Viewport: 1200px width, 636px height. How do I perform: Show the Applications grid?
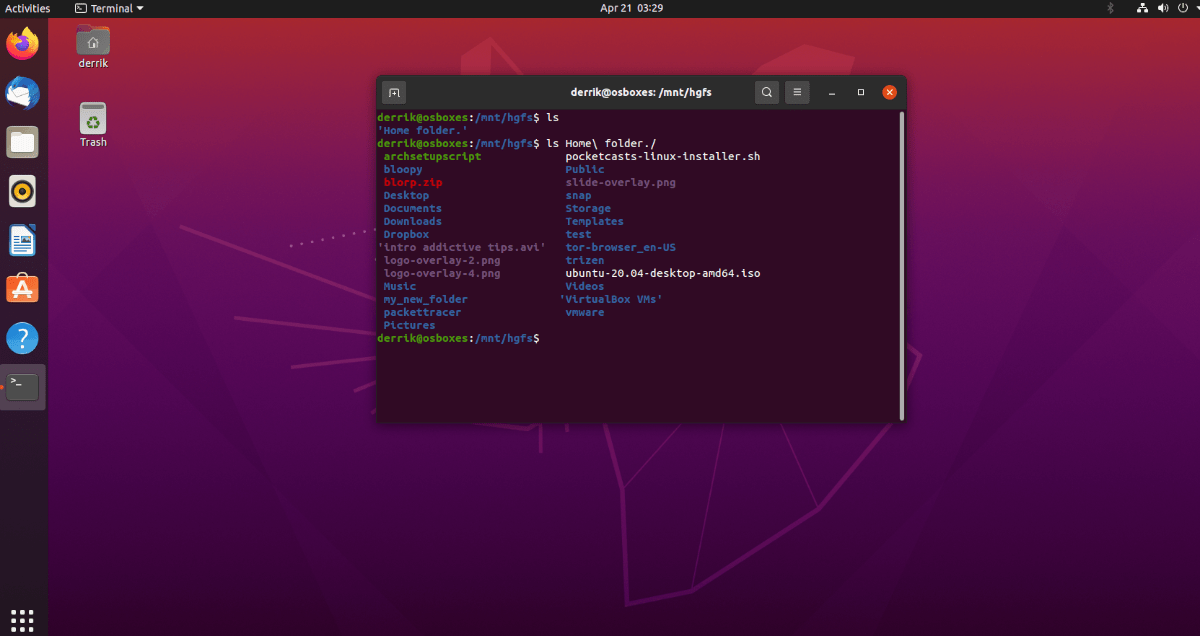pos(22,618)
